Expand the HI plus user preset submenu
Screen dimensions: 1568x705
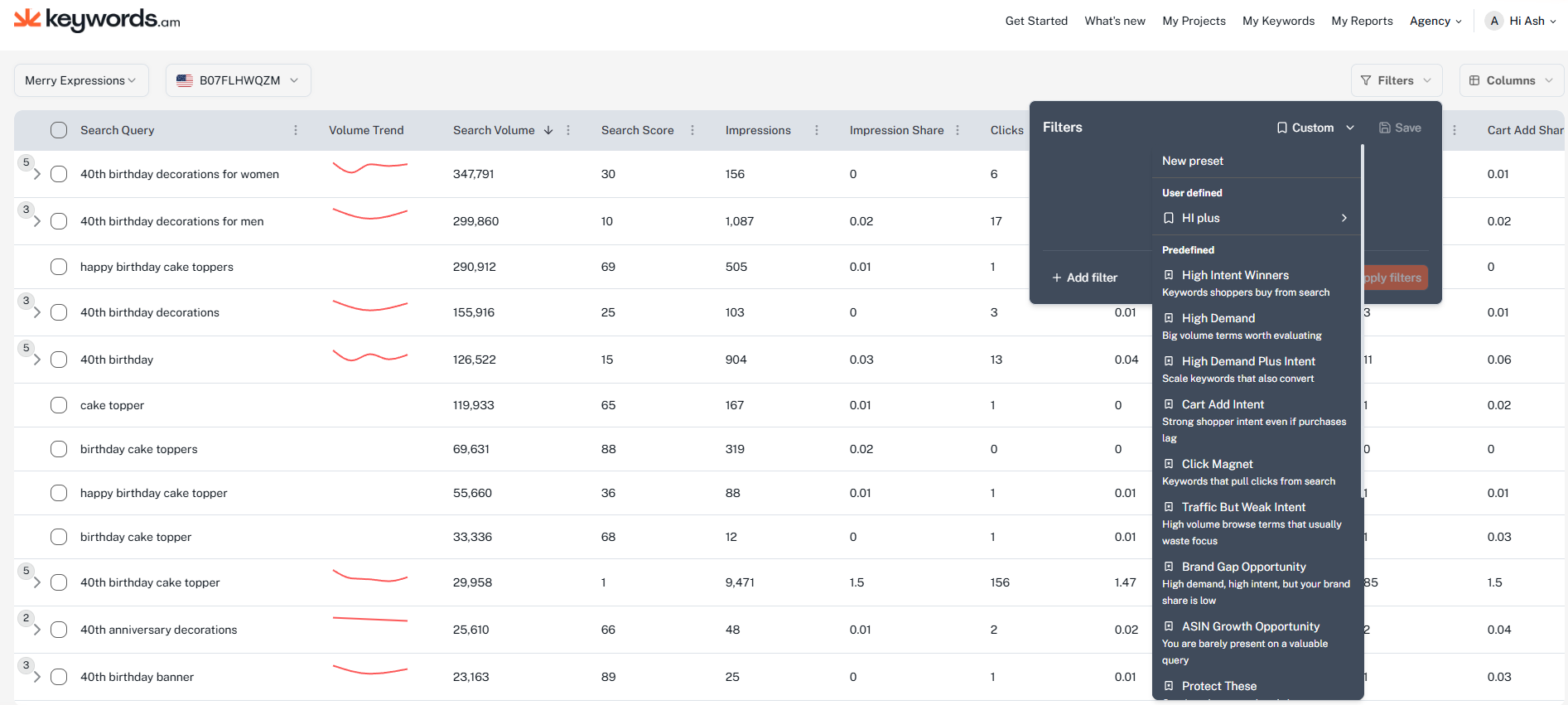click(1344, 218)
